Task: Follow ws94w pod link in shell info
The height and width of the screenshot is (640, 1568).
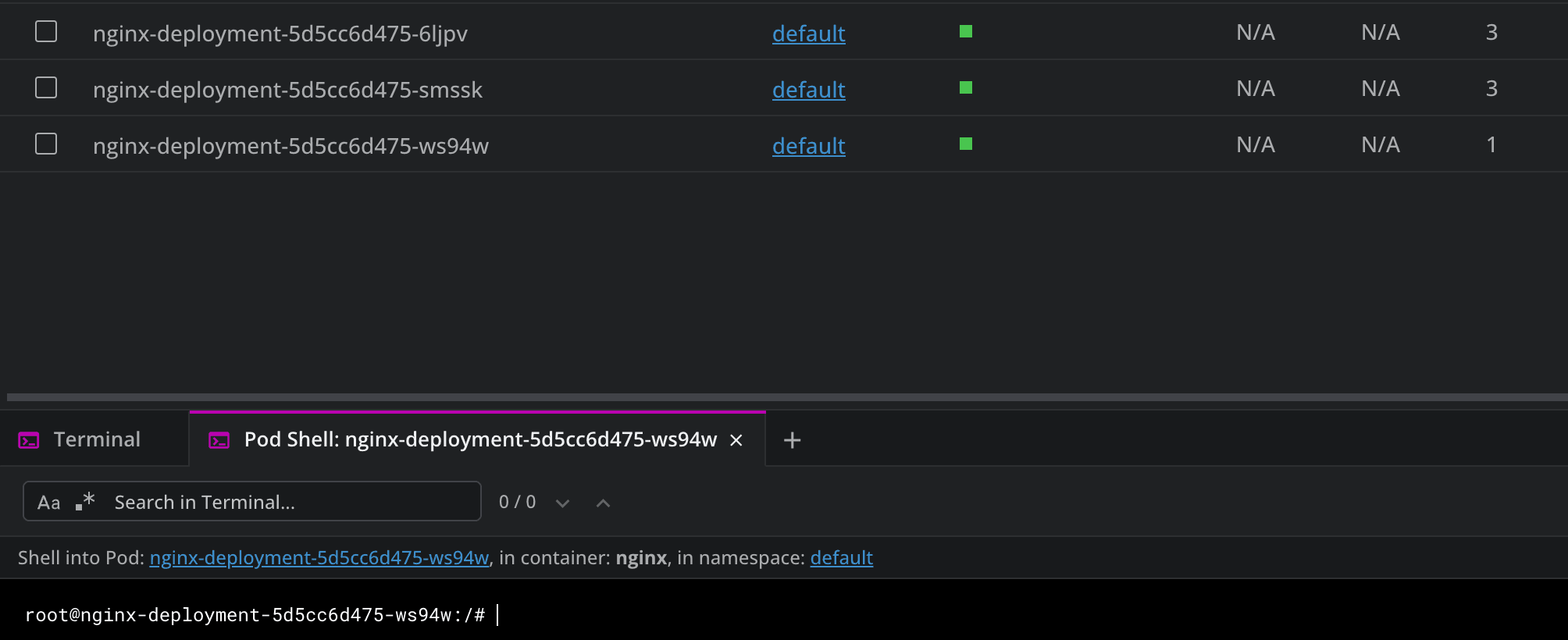Action: point(319,557)
